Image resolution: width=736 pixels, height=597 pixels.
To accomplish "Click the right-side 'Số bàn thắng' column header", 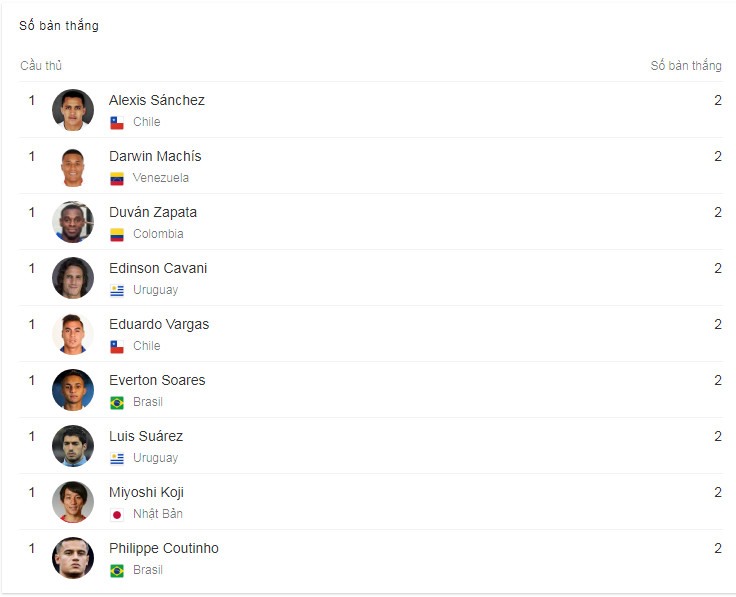I will point(686,65).
